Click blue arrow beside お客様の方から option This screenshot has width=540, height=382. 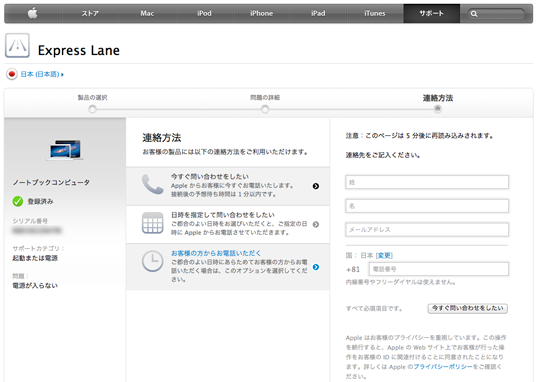pyautogui.click(x=316, y=267)
